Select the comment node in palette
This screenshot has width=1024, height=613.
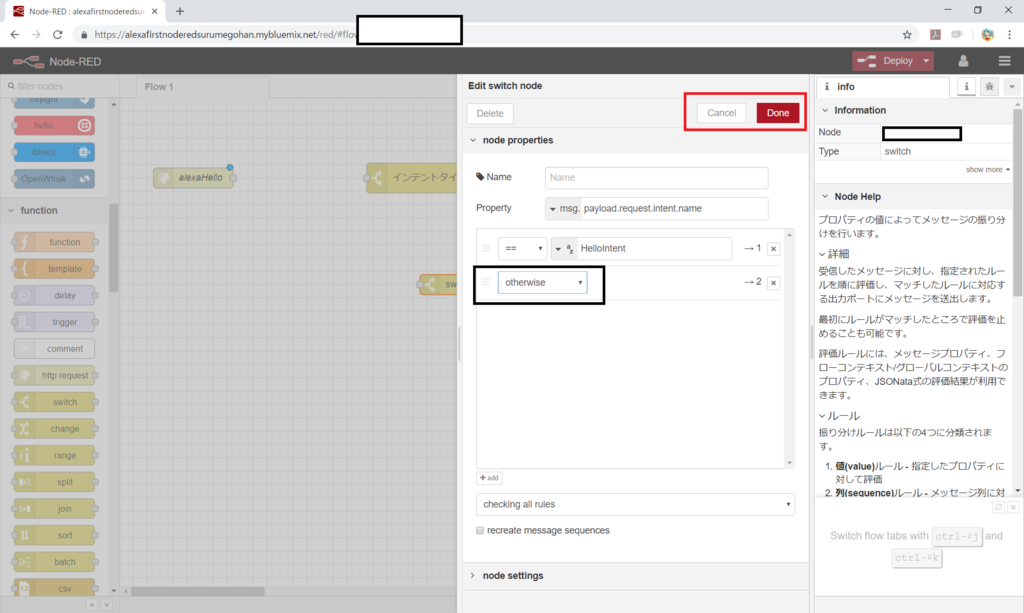[x=54, y=349]
